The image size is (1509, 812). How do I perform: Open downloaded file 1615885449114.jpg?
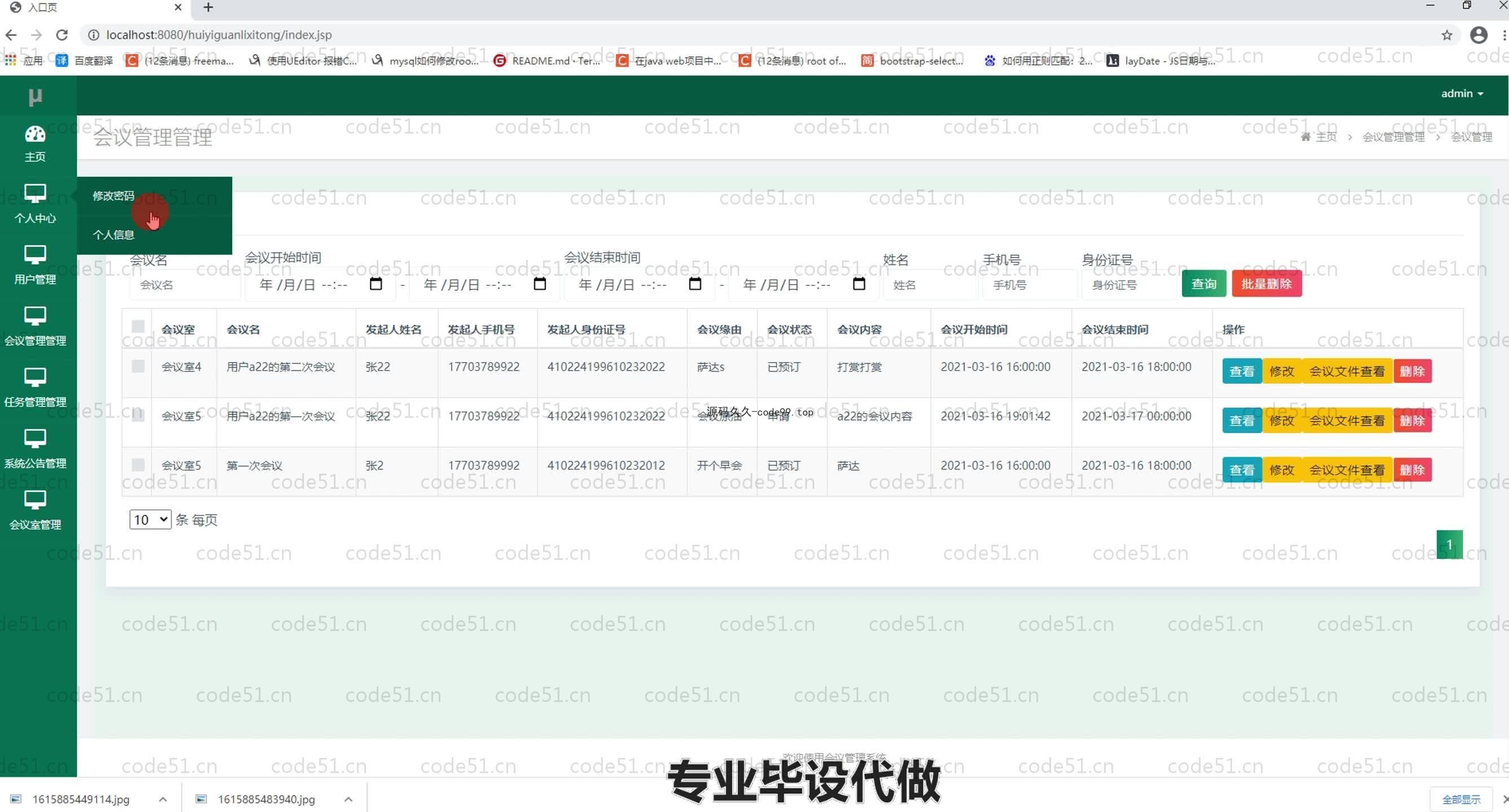coord(81,799)
